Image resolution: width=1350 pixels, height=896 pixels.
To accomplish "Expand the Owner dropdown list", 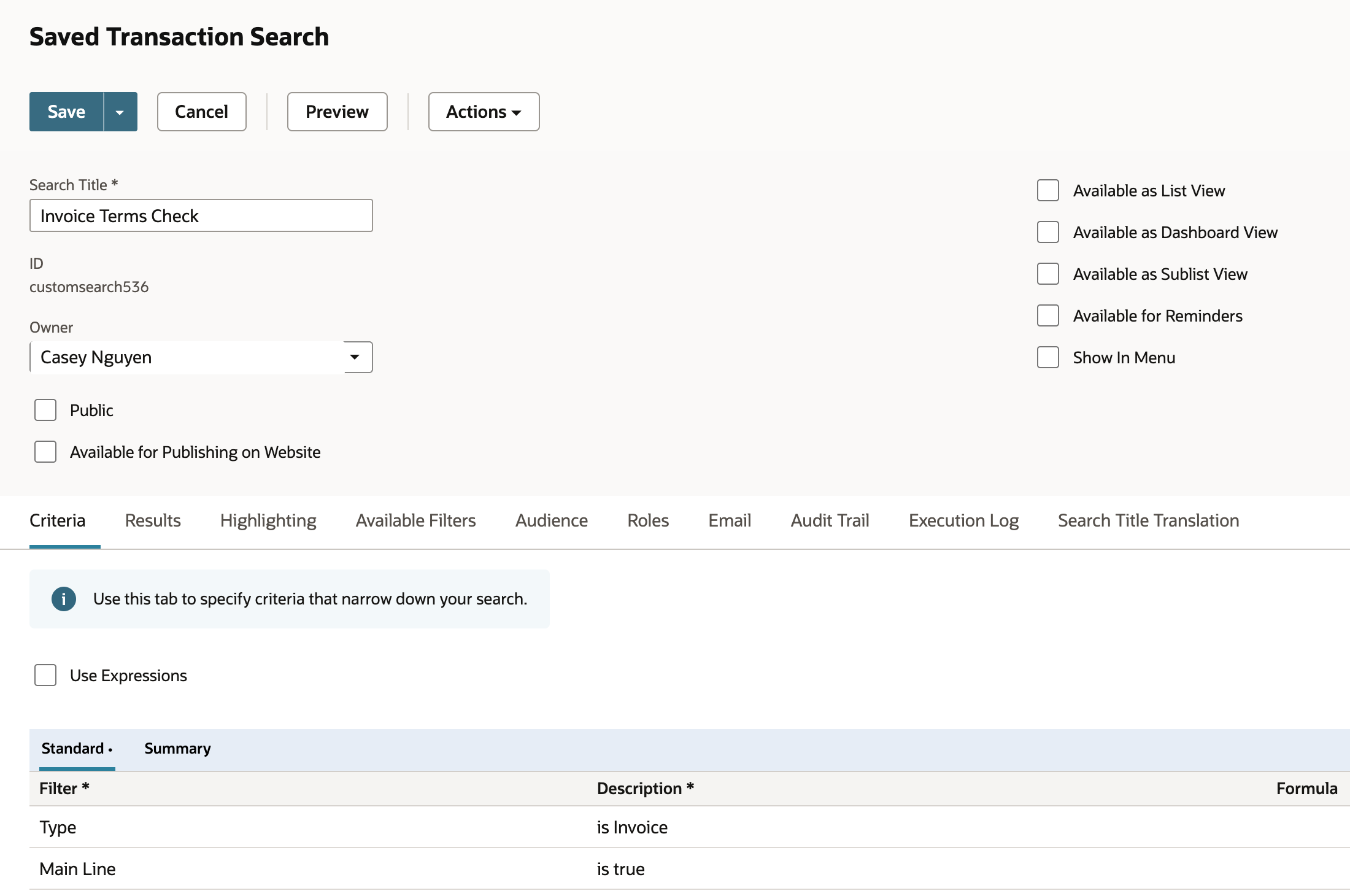I will [355, 357].
